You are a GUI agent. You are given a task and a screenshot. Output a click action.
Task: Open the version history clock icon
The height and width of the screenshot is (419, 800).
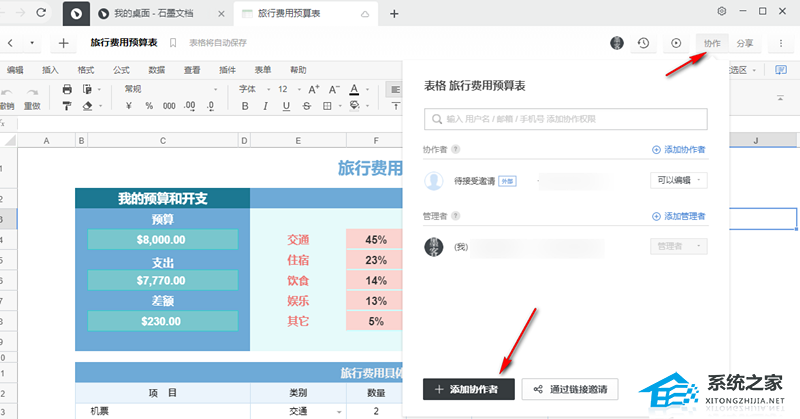[x=644, y=43]
